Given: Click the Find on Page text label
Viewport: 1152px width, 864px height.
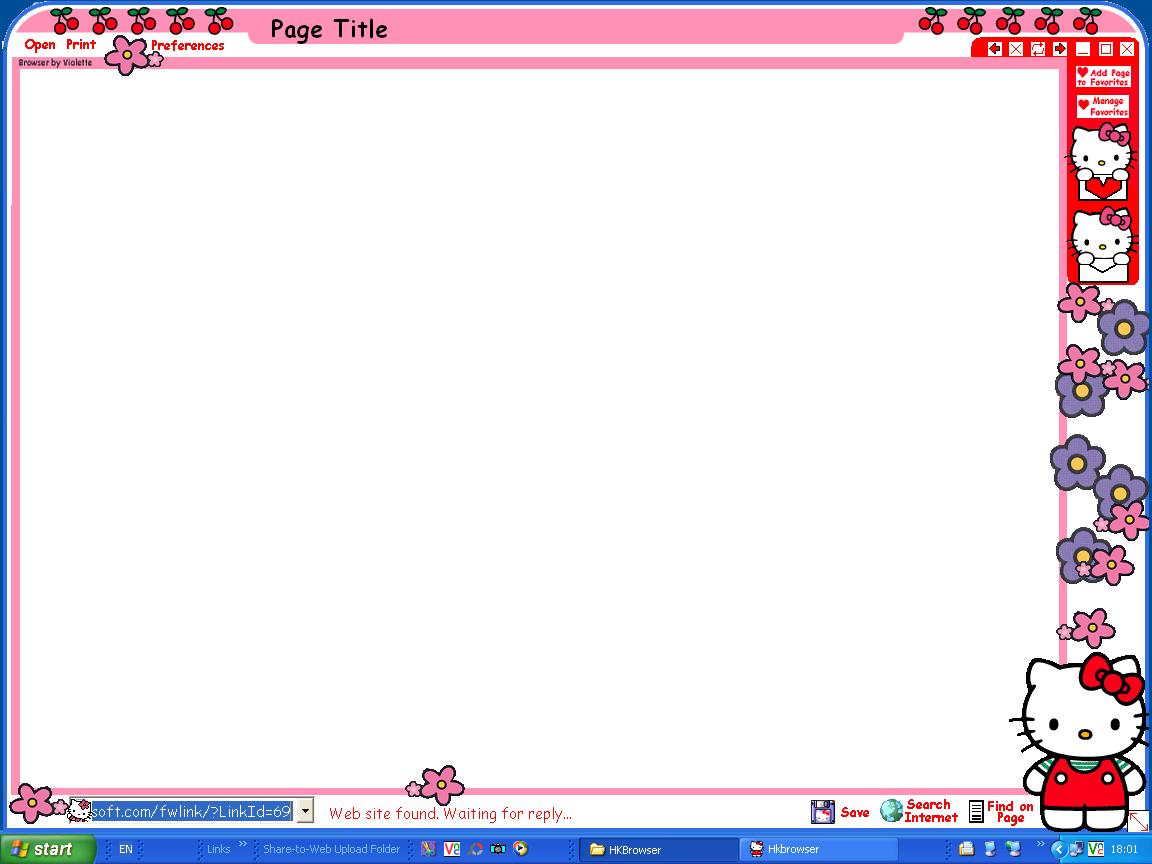Looking at the screenshot, I should [1010, 812].
